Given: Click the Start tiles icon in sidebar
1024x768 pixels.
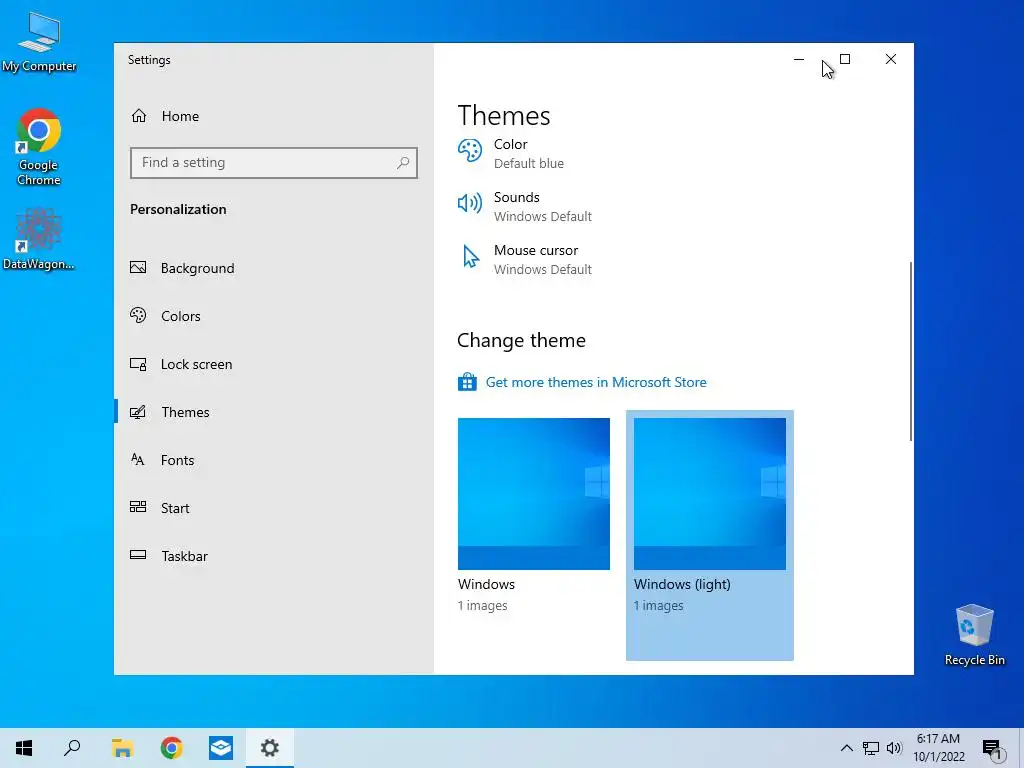Looking at the screenshot, I should 138,507.
